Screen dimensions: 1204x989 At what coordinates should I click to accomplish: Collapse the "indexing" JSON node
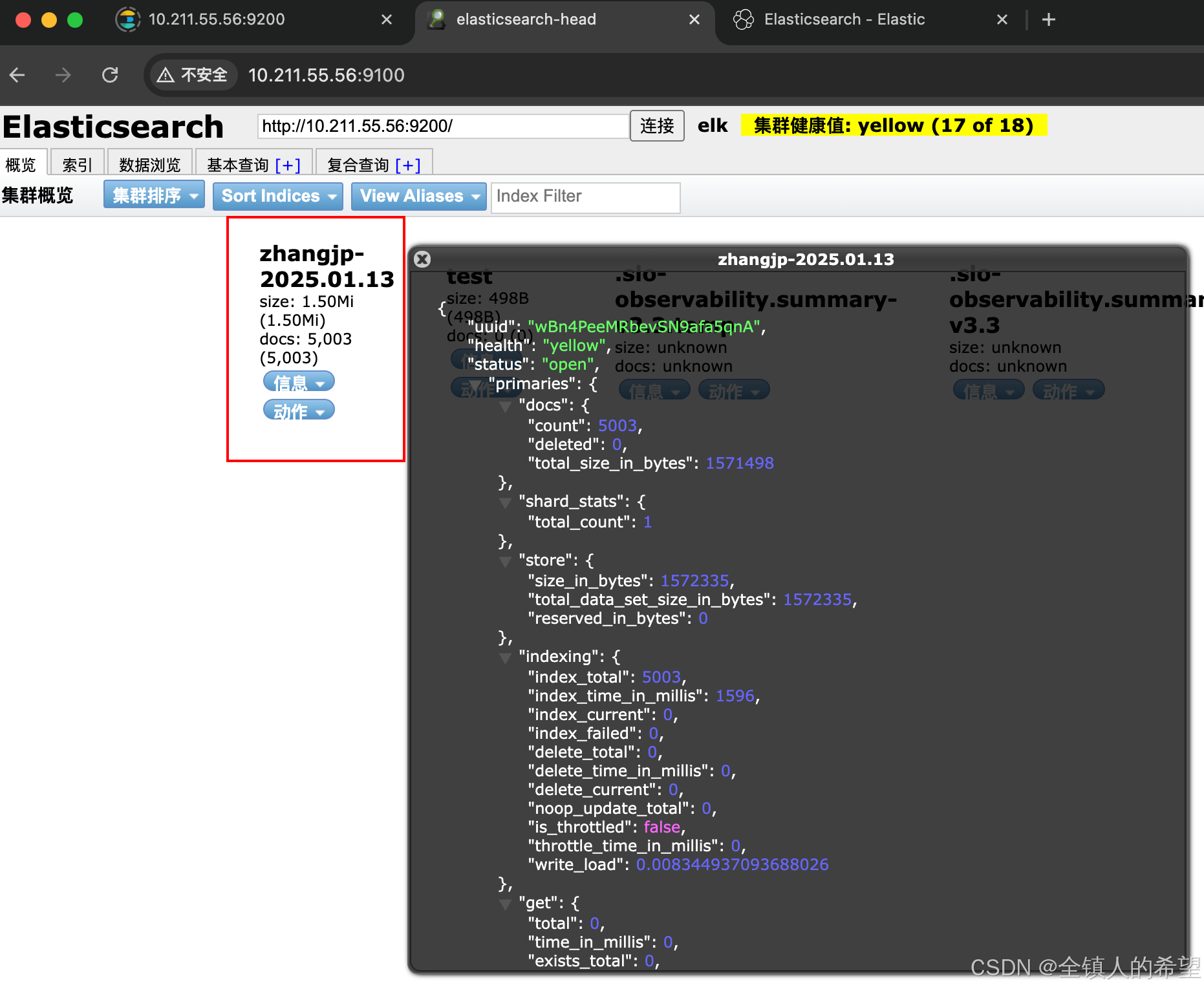pos(505,658)
